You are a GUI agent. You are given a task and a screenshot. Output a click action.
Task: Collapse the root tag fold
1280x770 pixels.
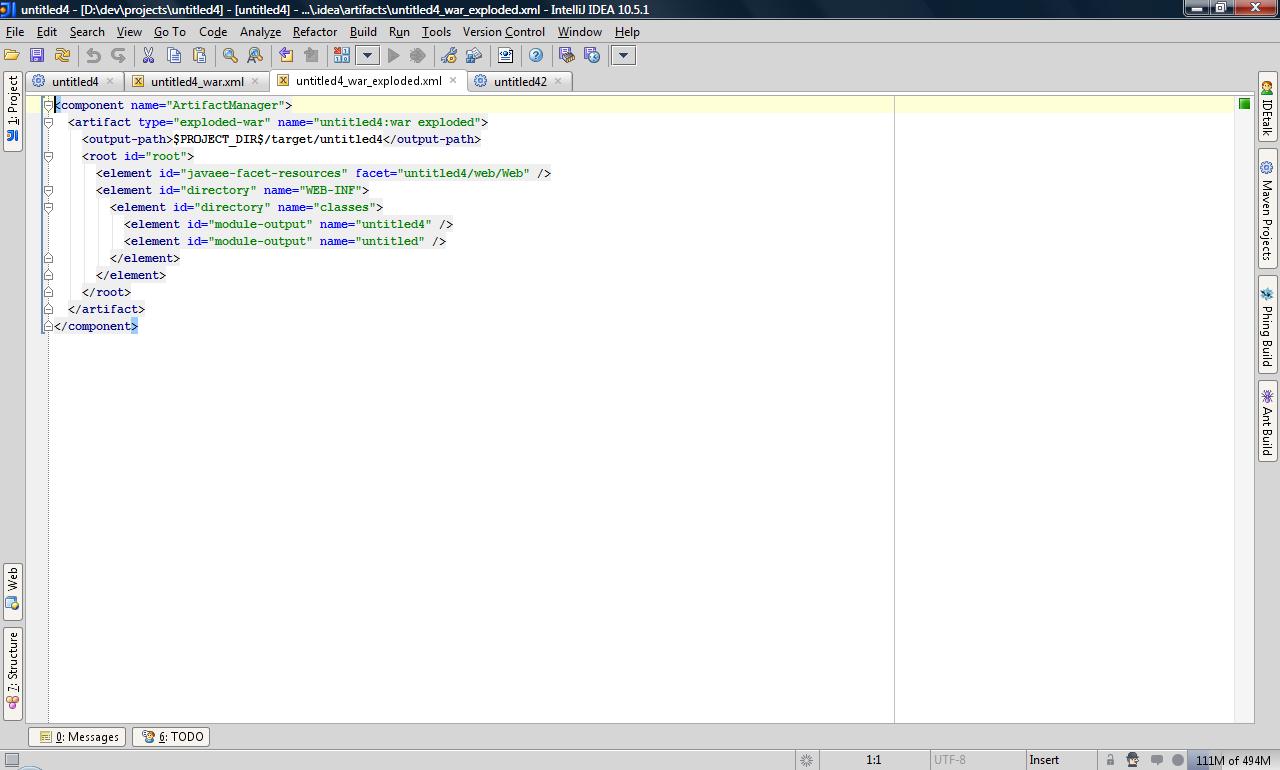(48, 156)
